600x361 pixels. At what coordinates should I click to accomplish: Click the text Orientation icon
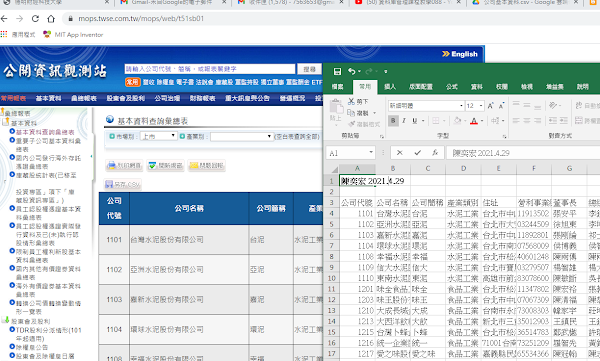553,105
